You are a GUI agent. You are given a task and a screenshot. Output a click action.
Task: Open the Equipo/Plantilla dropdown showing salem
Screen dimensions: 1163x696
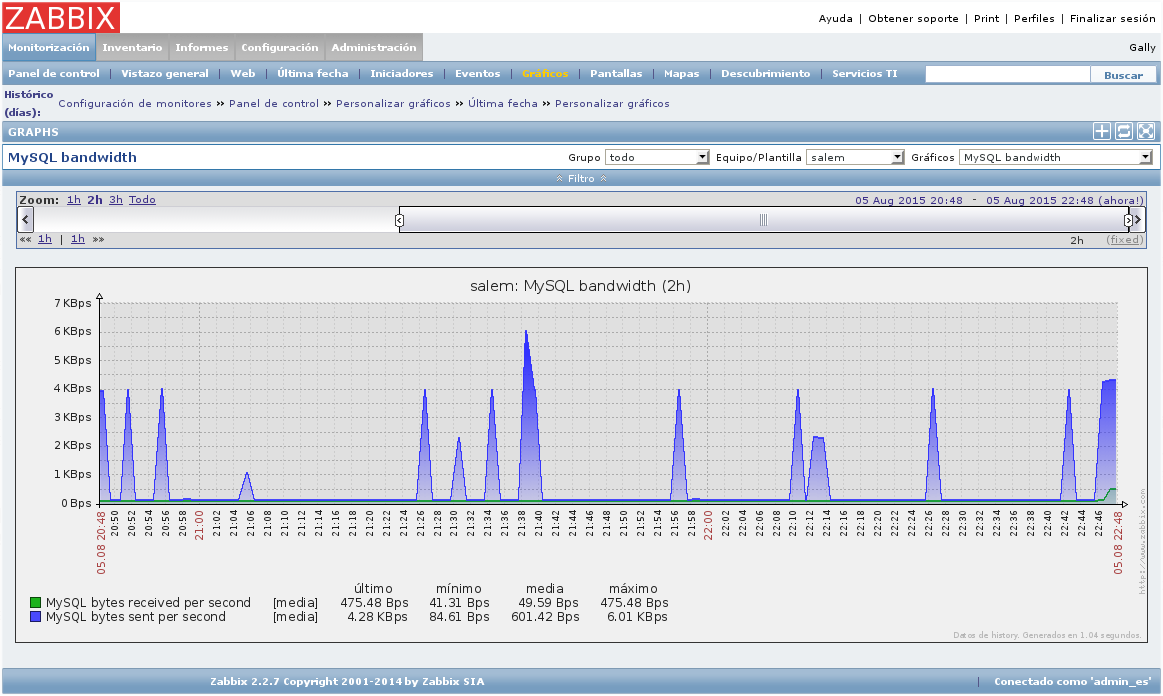pyautogui.click(x=854, y=157)
